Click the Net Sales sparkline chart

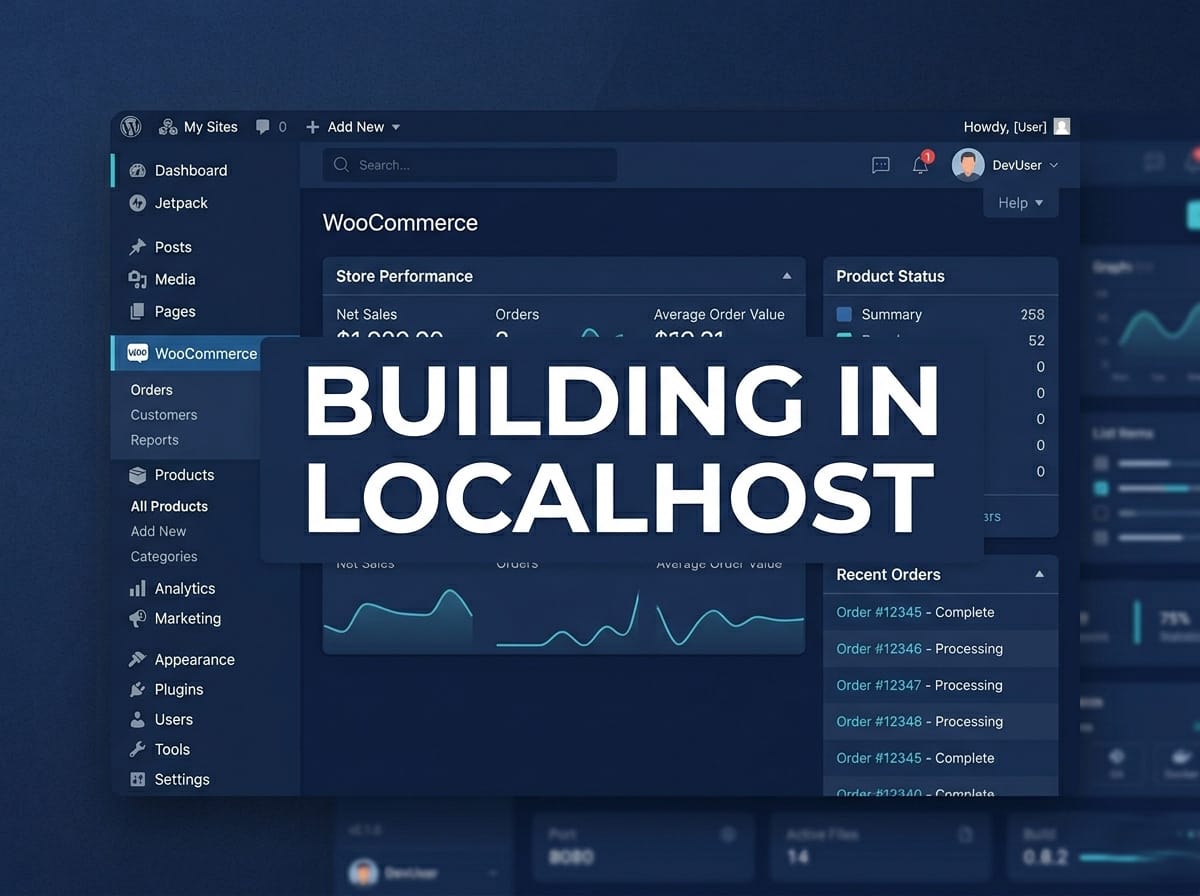(x=398, y=615)
